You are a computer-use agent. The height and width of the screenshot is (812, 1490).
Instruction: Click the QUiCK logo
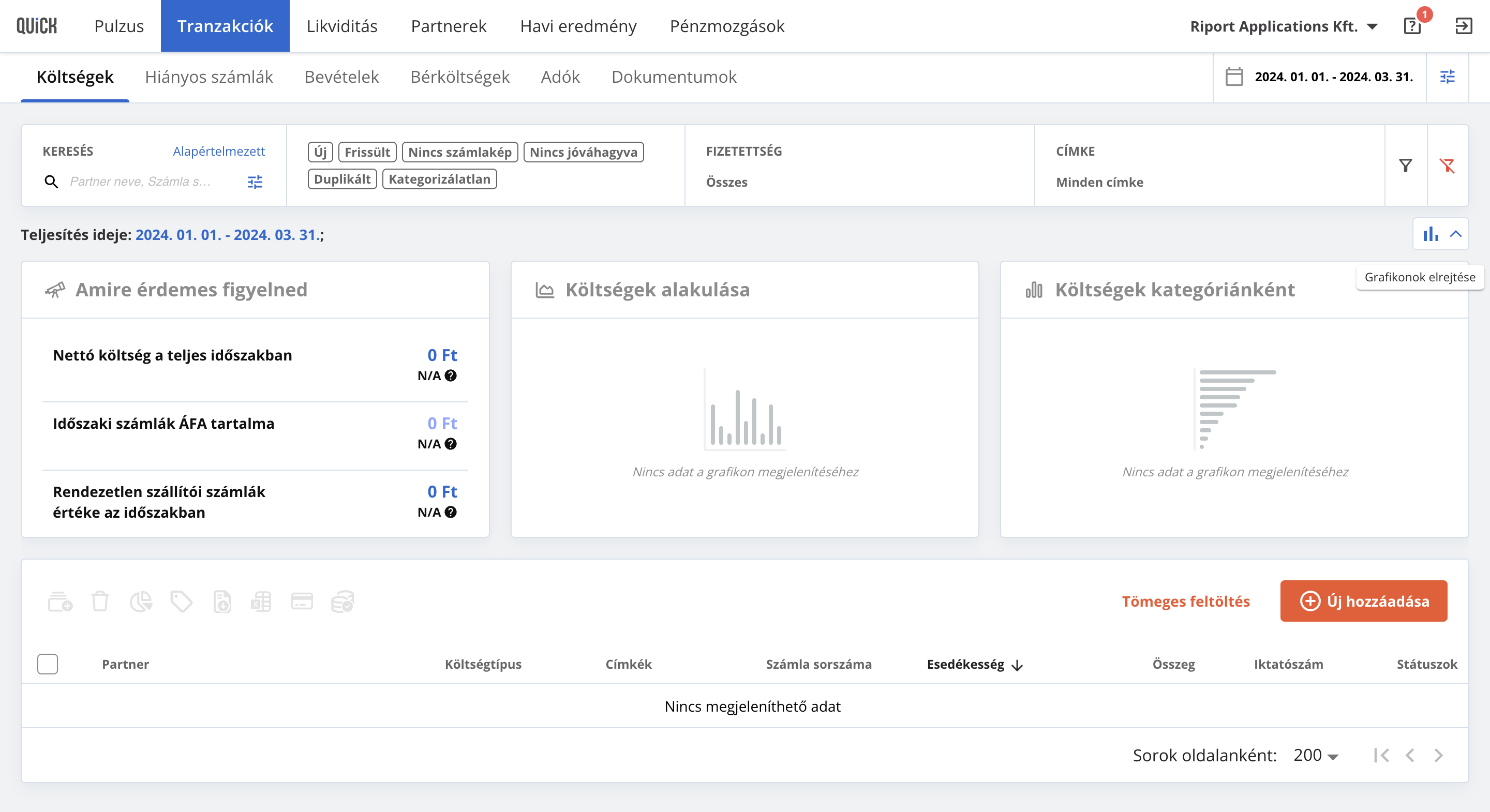(x=36, y=26)
